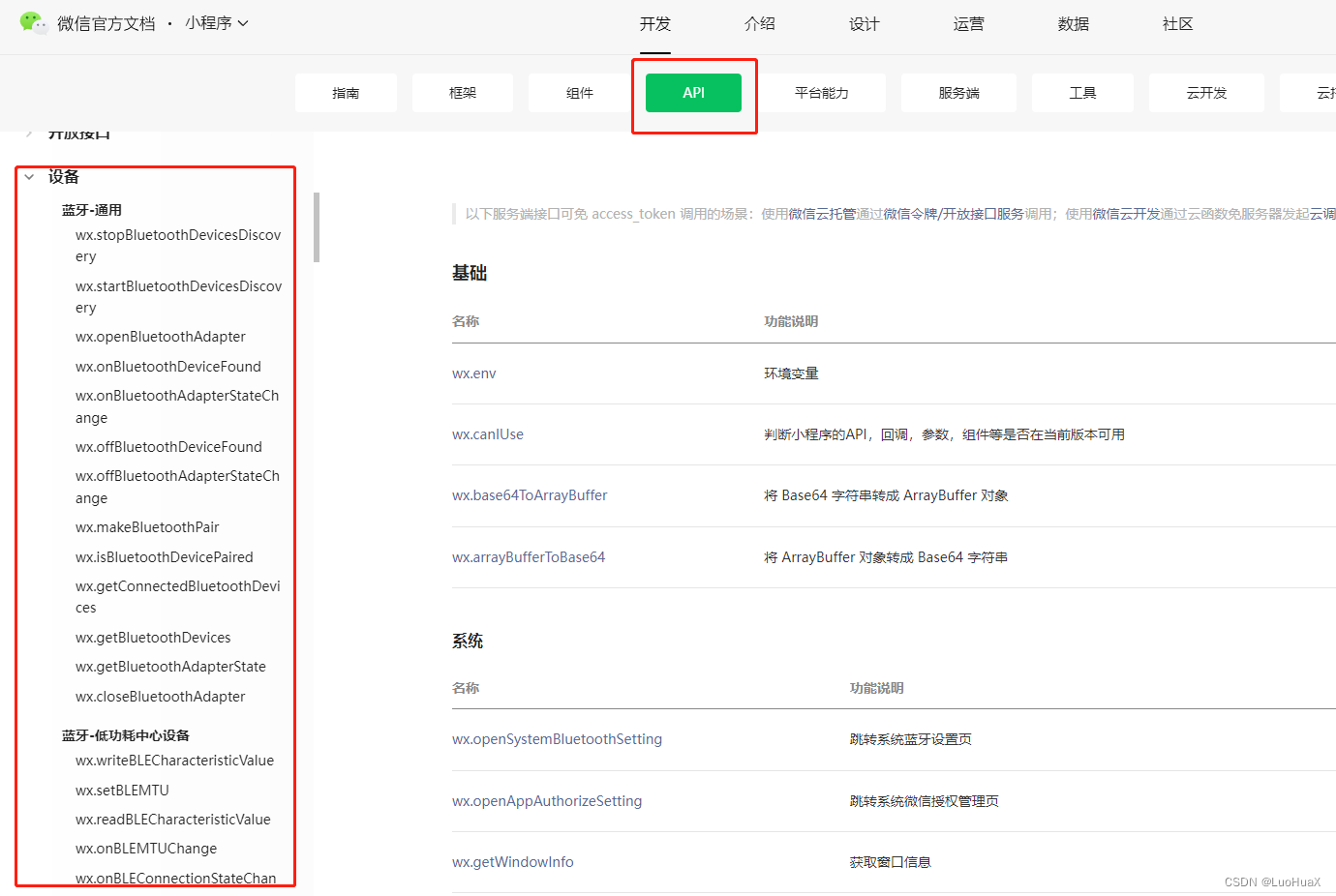Open wx.onBluetoothAdapterStateChange sidebar entry

coord(177,406)
